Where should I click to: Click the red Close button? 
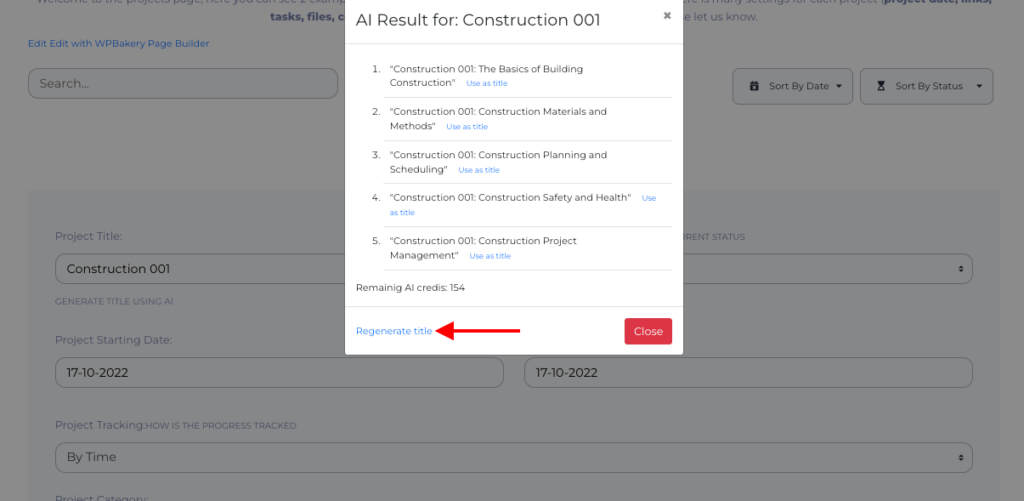648,331
